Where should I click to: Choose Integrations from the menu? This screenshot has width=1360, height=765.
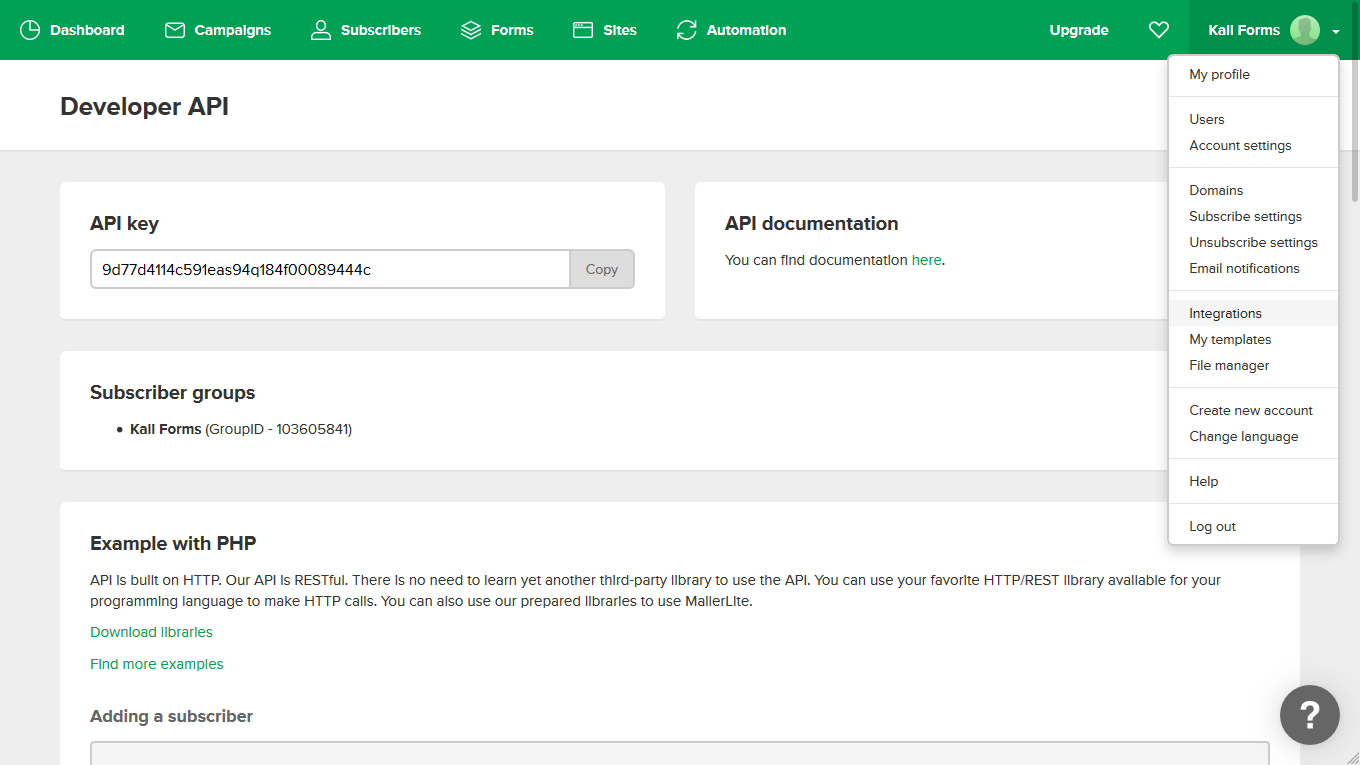click(x=1253, y=313)
